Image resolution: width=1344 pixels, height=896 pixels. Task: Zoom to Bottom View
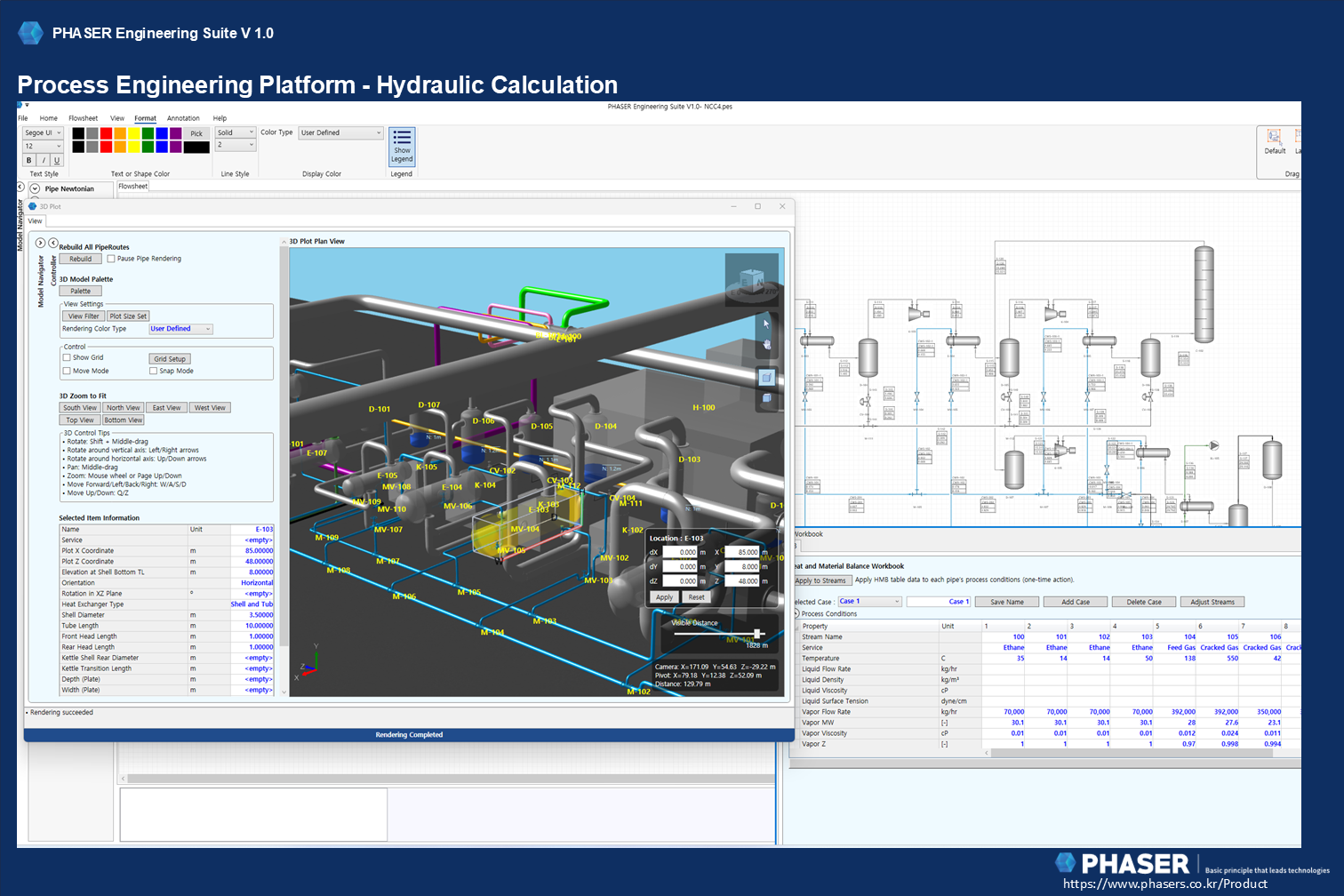[123, 420]
